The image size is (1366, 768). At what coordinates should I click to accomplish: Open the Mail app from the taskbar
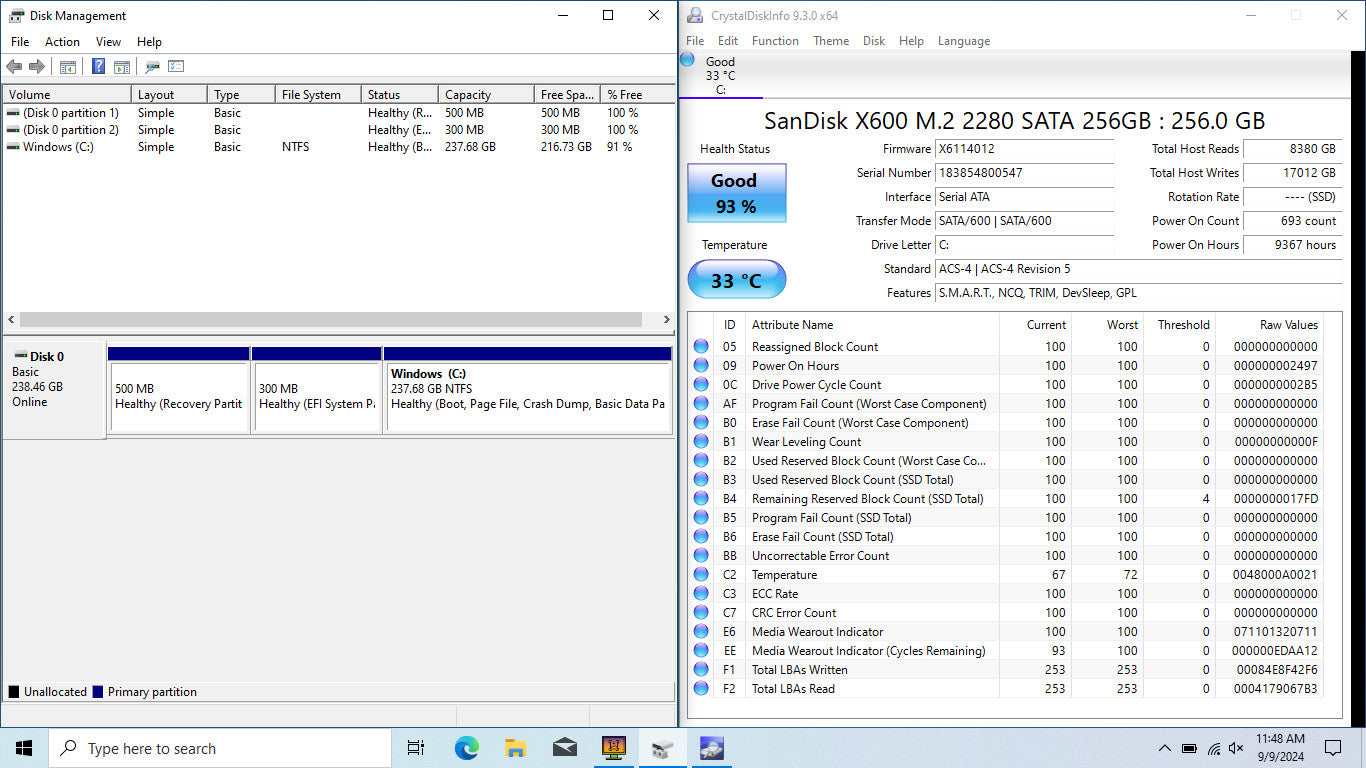564,748
